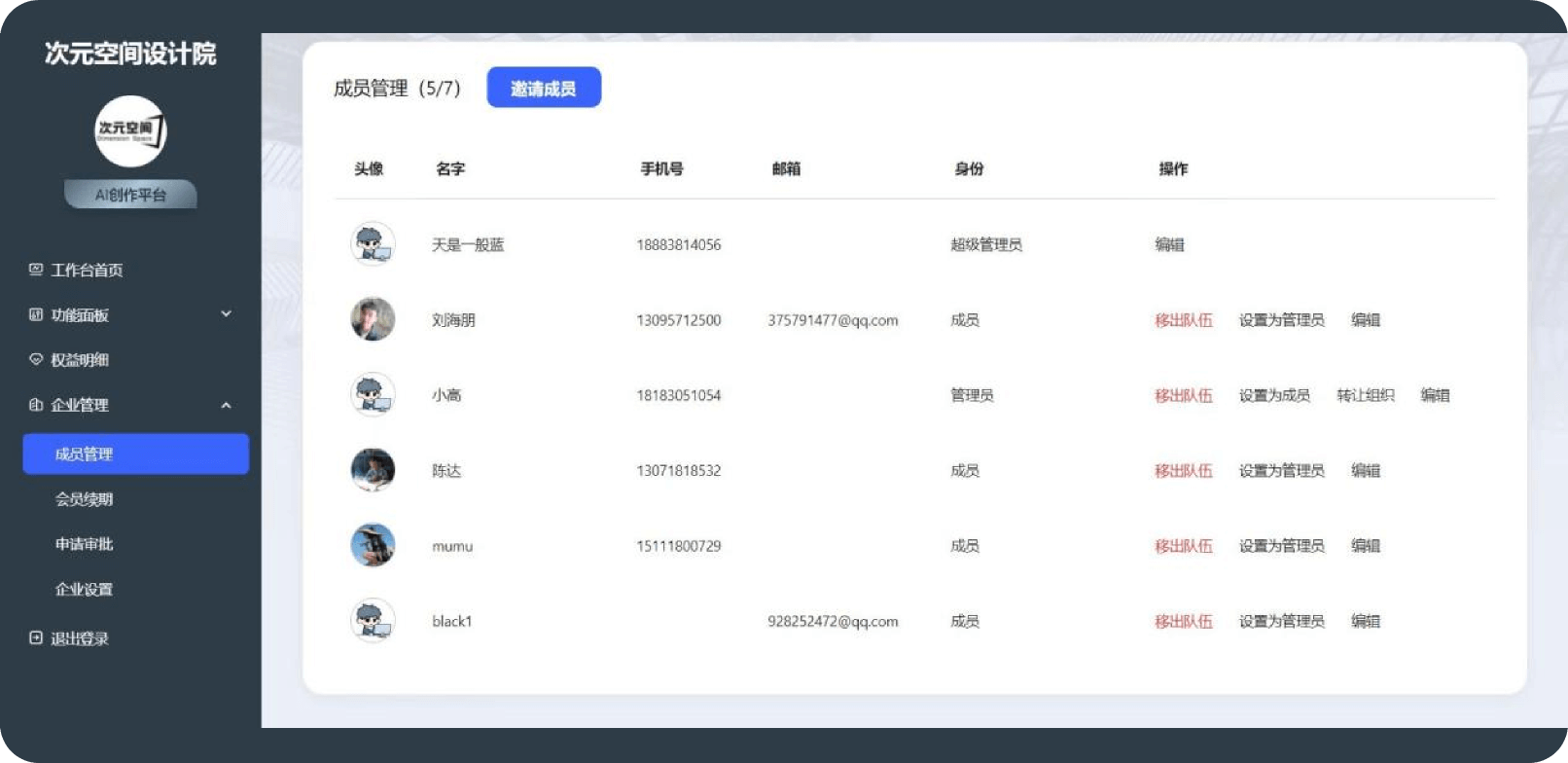Edit member 小高
Screen dimensions: 1568x763
tap(1435, 395)
